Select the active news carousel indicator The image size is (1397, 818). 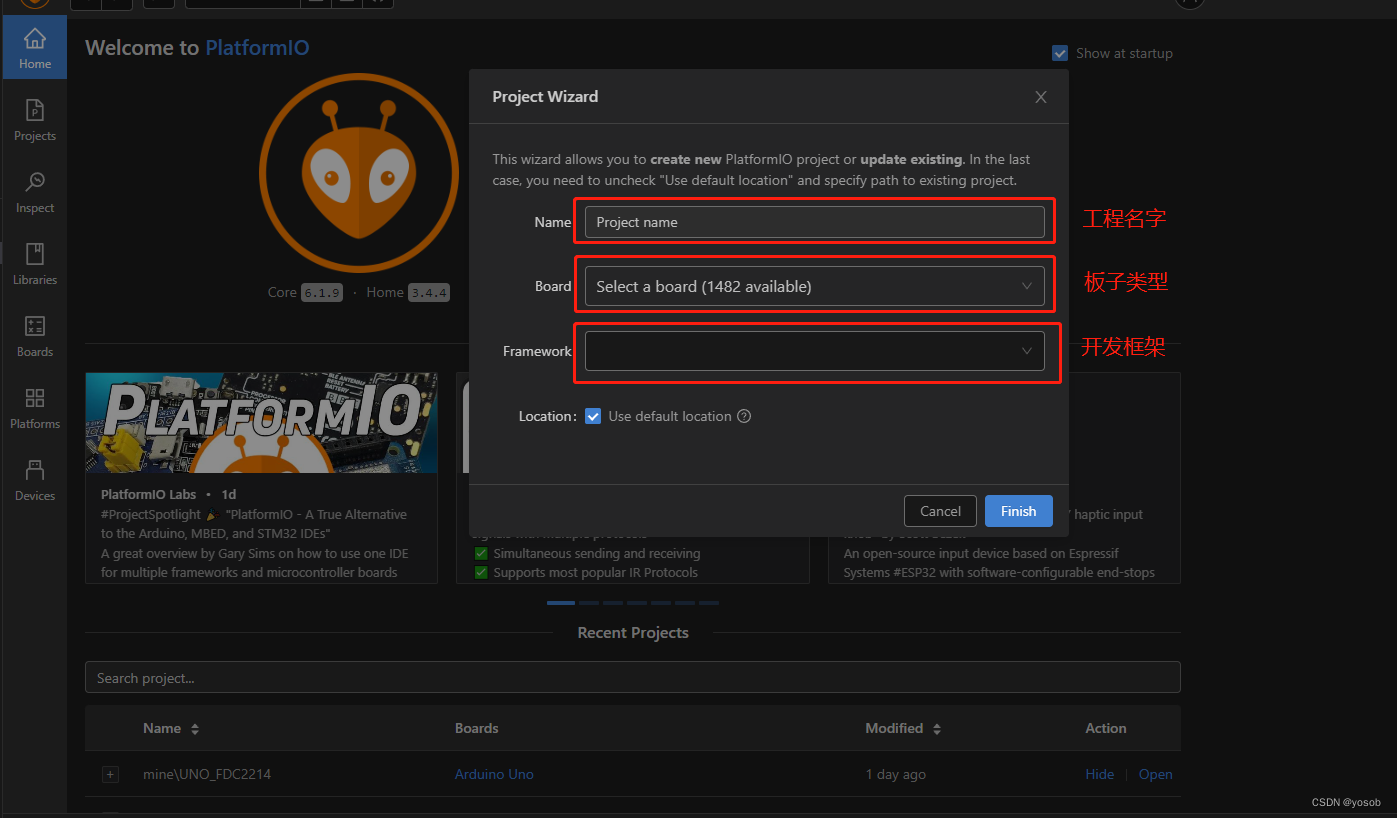coord(561,603)
